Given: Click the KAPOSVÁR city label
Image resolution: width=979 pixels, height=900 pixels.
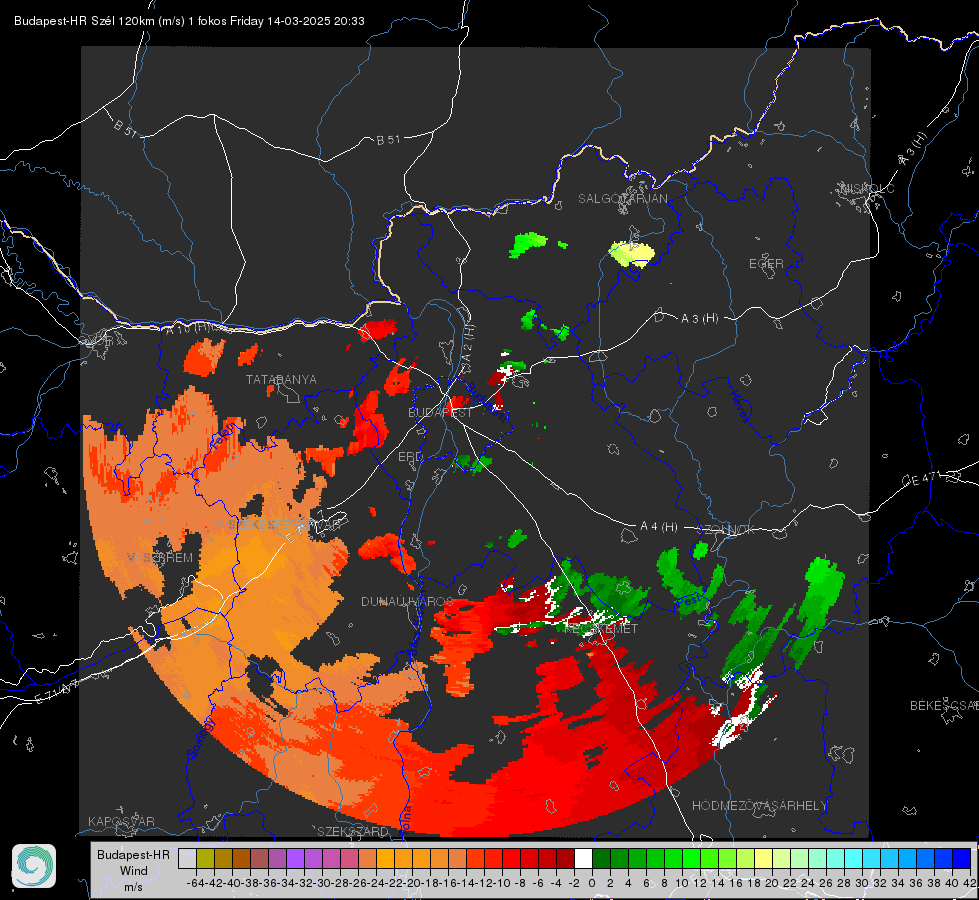Looking at the screenshot, I should coord(121,821).
